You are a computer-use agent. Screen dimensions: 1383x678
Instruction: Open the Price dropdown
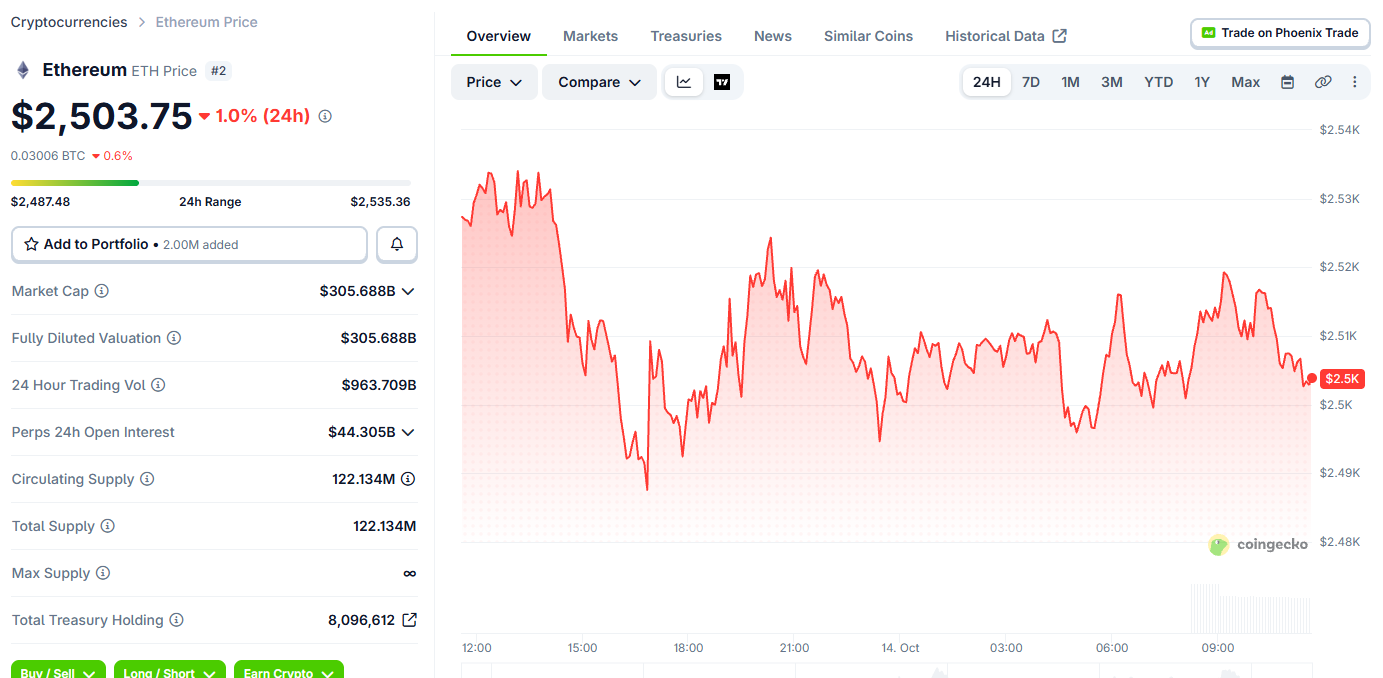[x=494, y=82]
